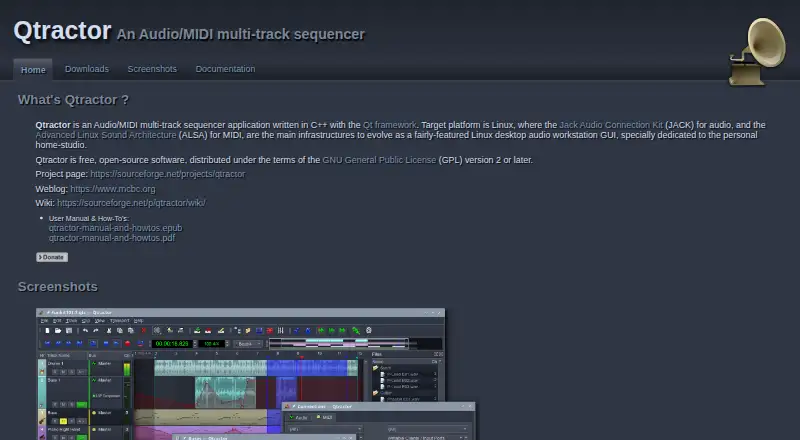
Task: Open the GNU General Public License link
Action: [x=379, y=160]
